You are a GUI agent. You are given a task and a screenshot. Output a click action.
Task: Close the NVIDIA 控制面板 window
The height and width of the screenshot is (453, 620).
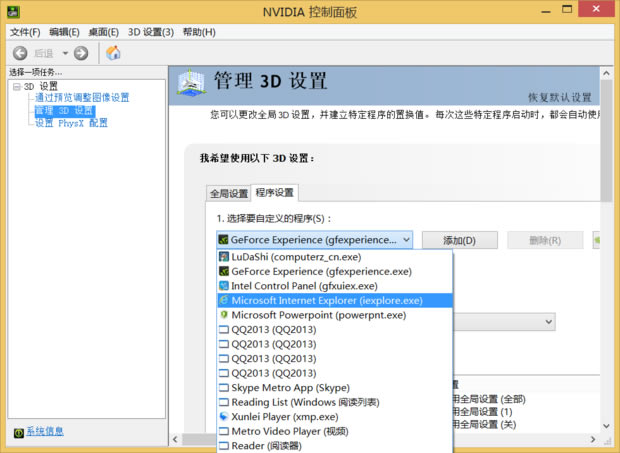coord(597,9)
